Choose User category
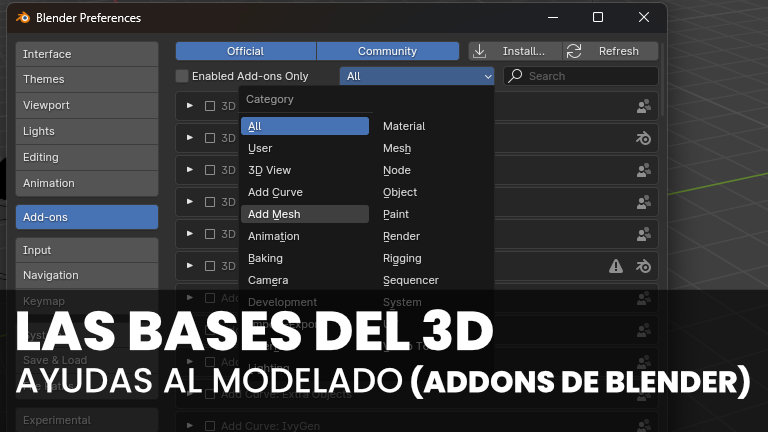This screenshot has width=768, height=432. click(x=305, y=148)
